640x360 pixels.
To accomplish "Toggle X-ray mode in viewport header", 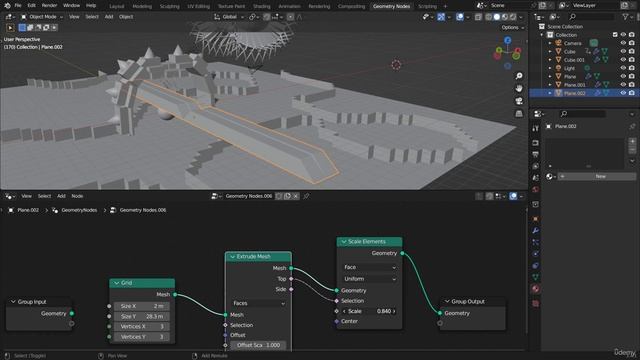I will point(478,17).
